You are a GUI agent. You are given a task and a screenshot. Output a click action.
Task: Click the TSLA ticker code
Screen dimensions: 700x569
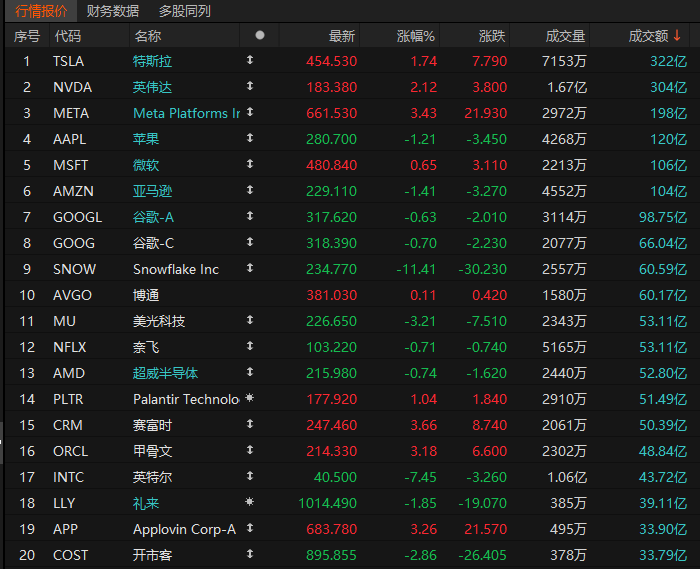tap(68, 61)
